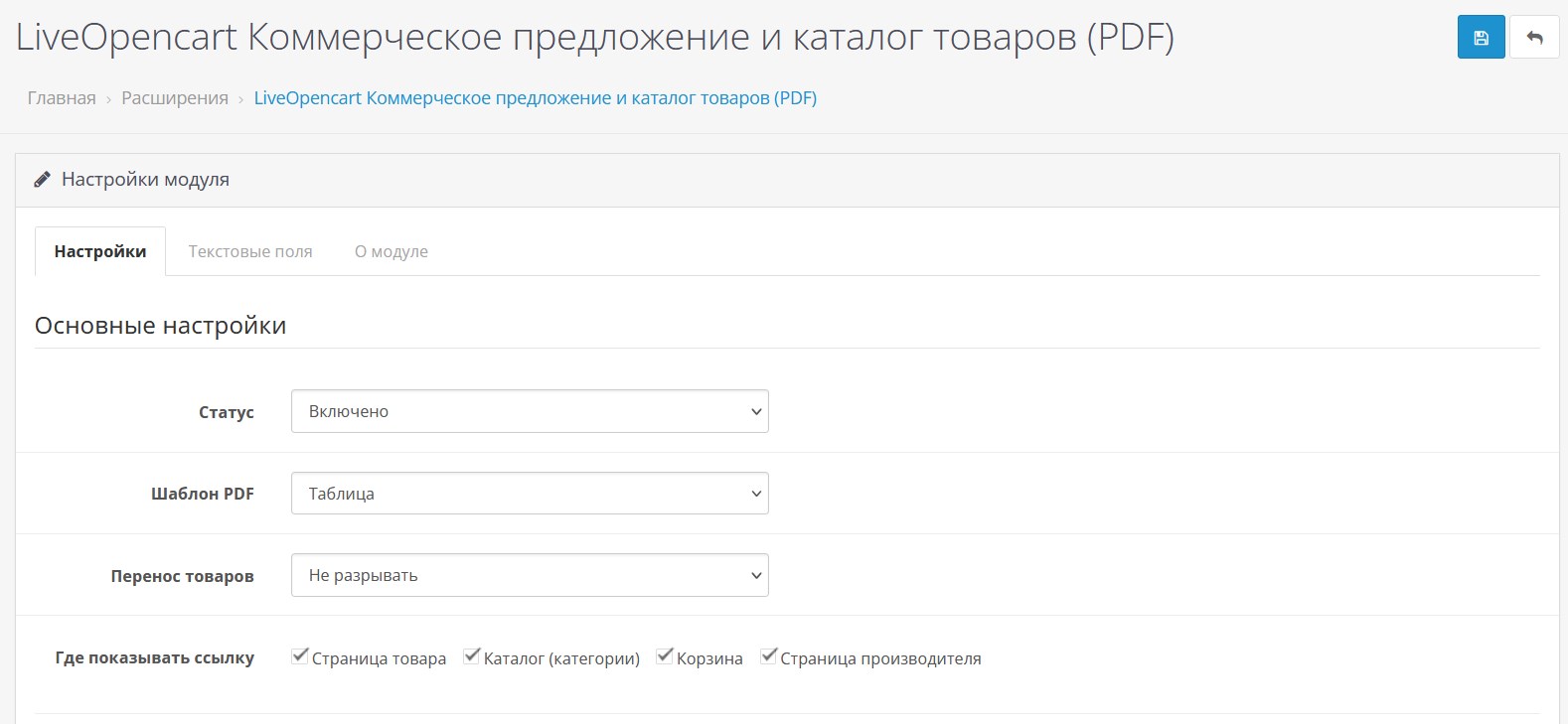Expand the Шаблон PDF dropdown
The height and width of the screenshot is (724, 1568).
529,494
